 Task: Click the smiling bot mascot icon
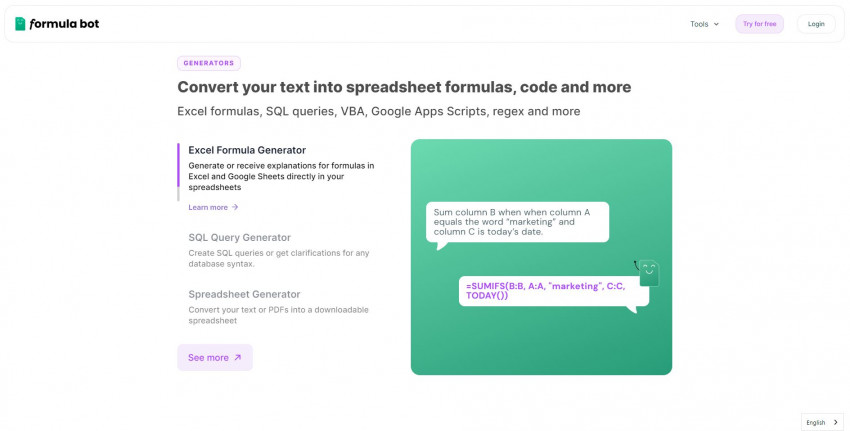click(648, 270)
